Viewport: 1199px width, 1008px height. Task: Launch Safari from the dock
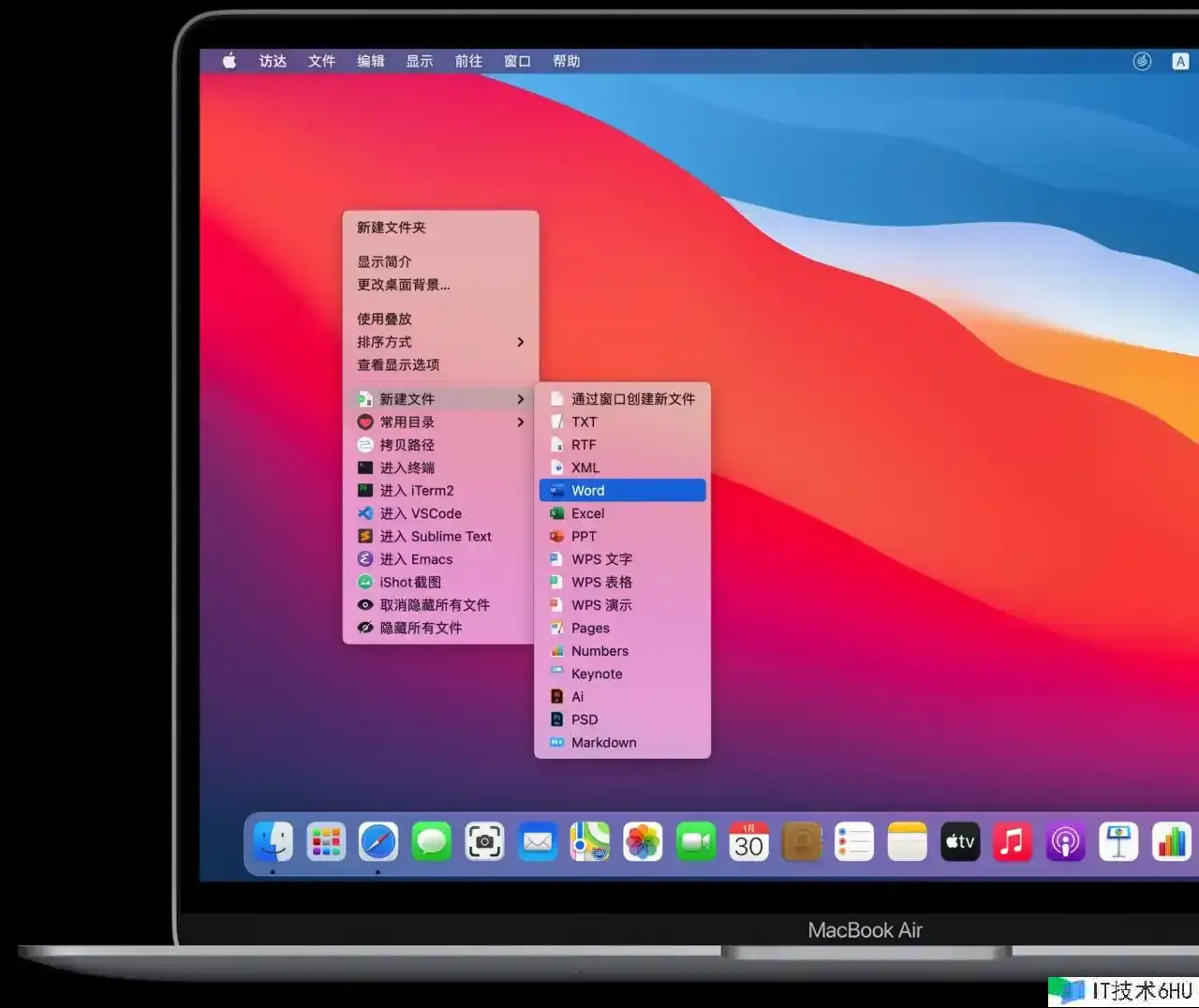coord(378,842)
